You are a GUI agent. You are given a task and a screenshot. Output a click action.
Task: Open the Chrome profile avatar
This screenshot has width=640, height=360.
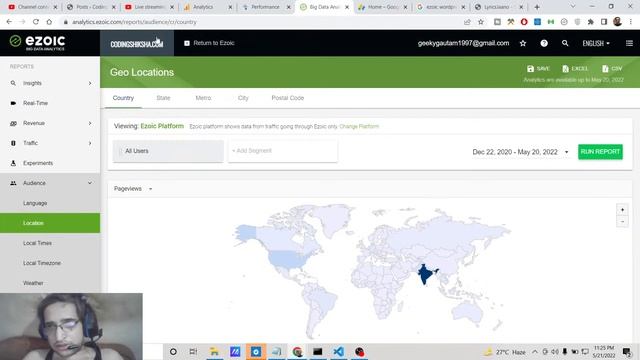point(617,22)
